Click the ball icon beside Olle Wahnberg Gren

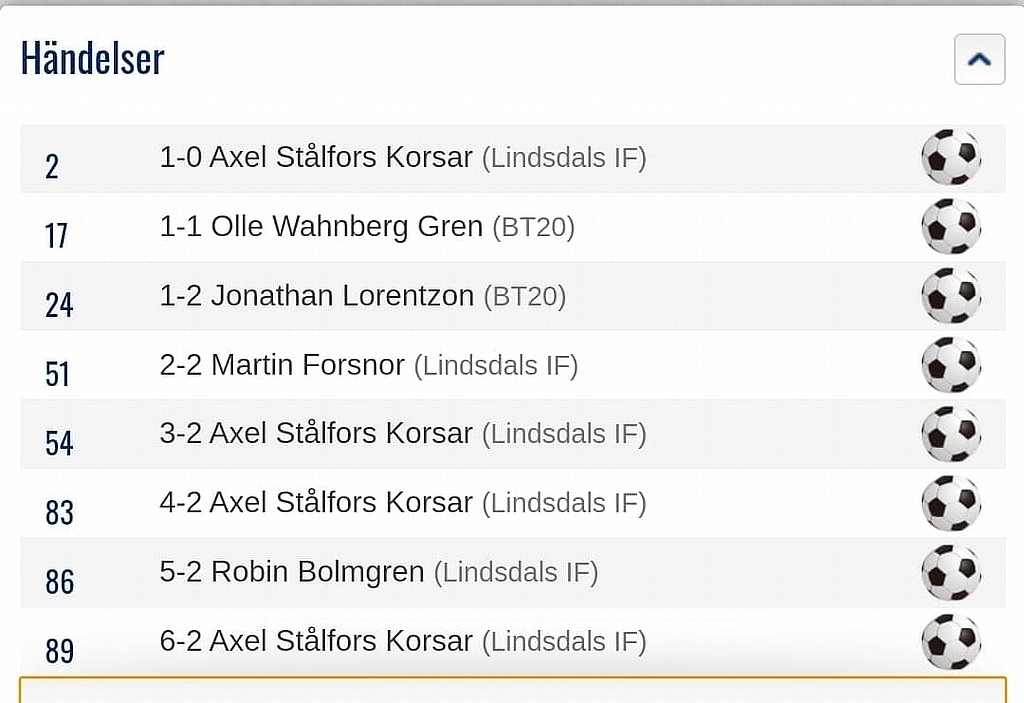click(x=951, y=227)
